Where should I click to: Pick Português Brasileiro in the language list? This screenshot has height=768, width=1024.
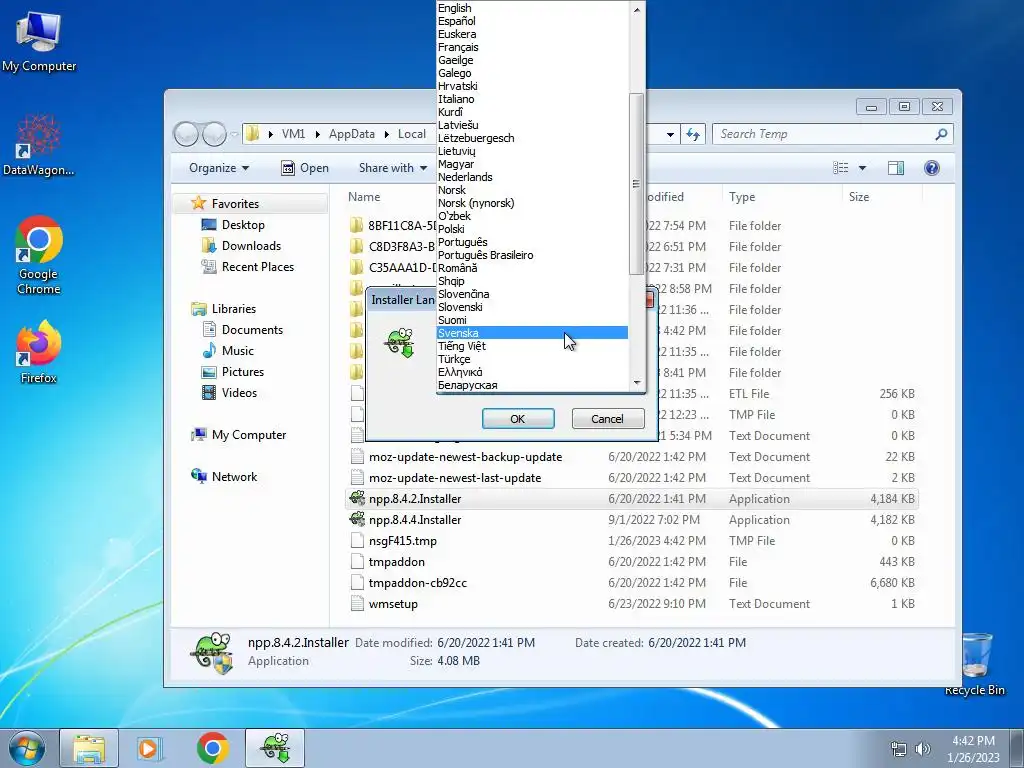pos(532,255)
